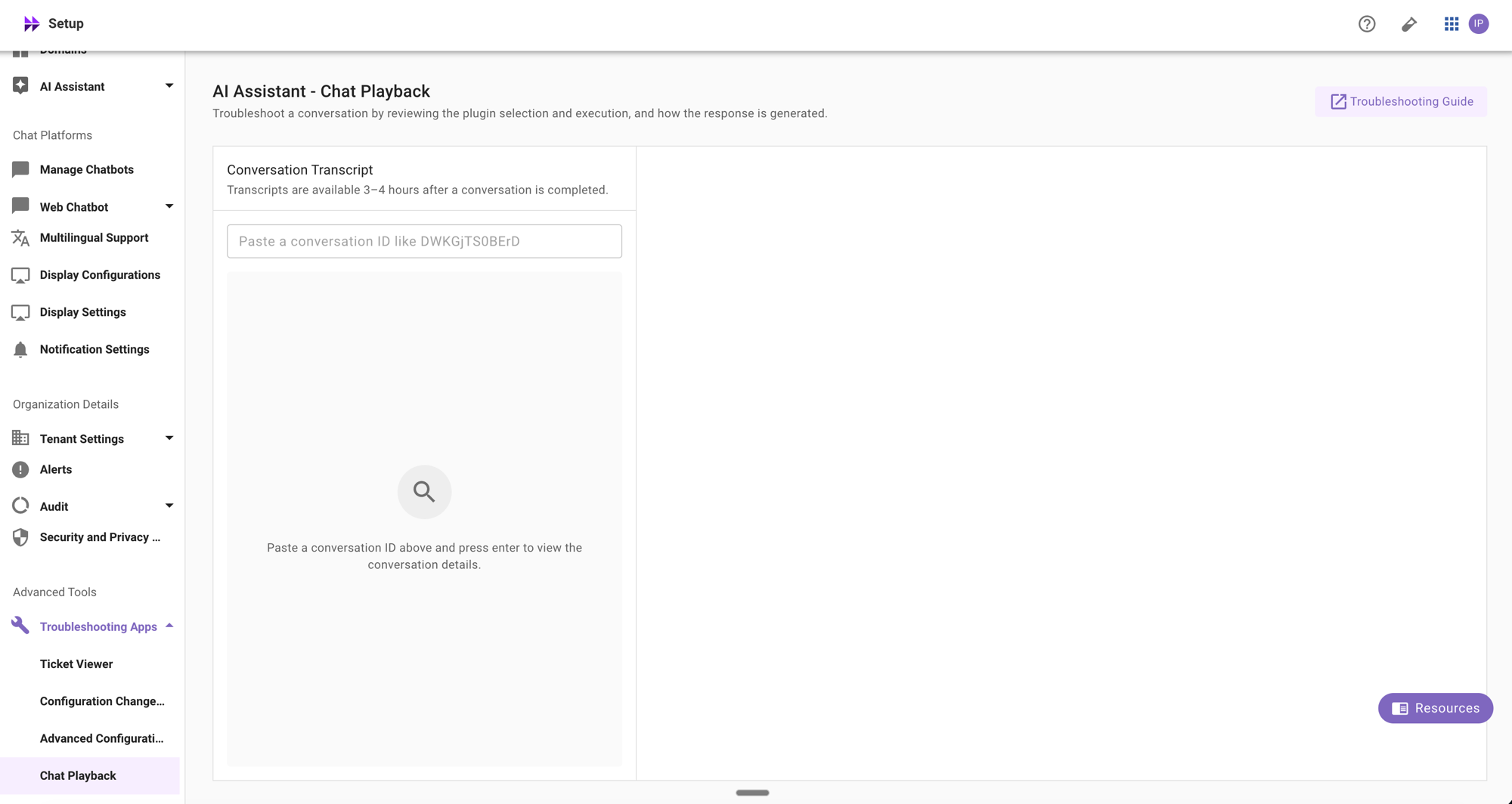
Task: Open the help question mark icon
Action: tap(1367, 23)
